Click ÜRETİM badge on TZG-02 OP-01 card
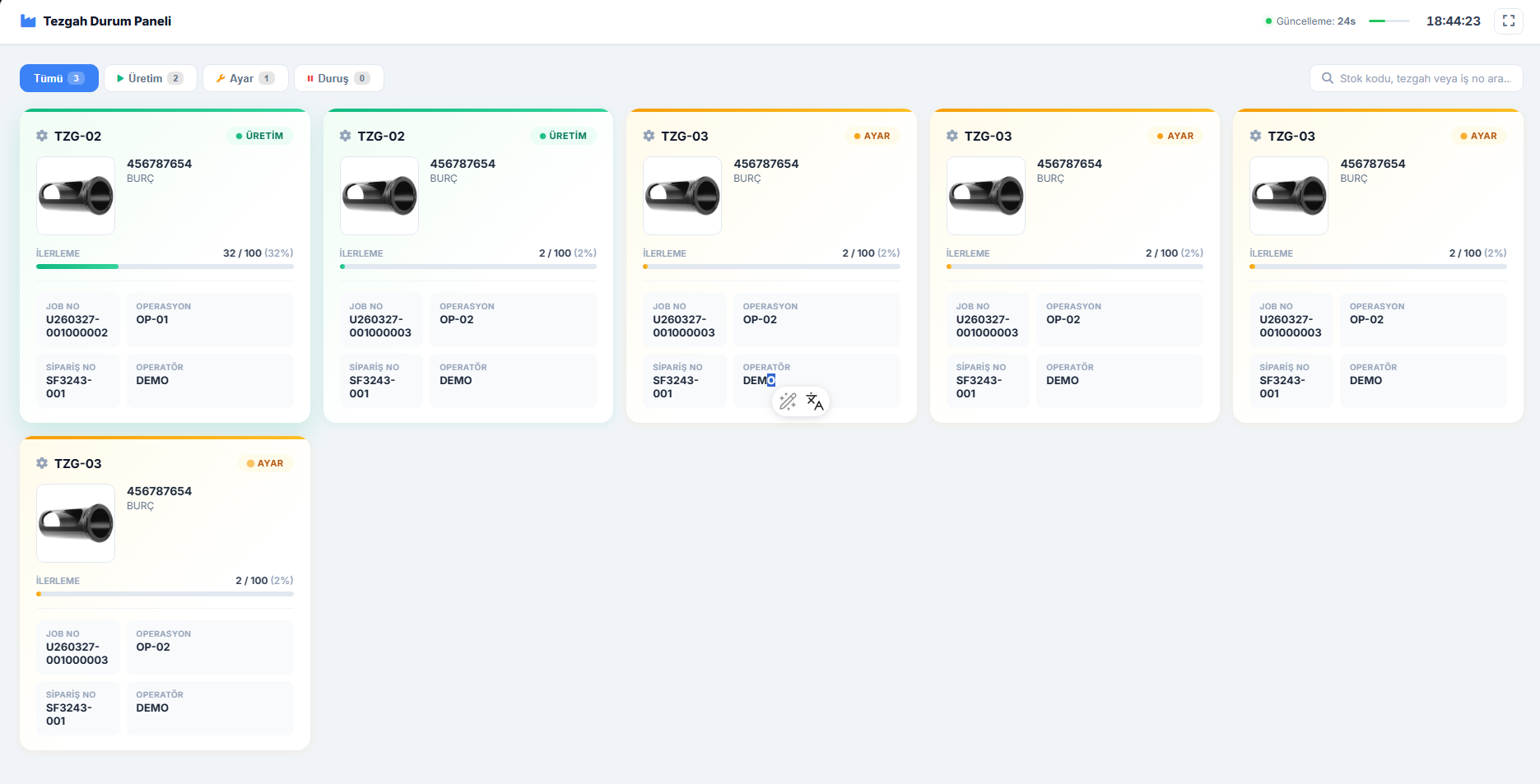 [259, 136]
